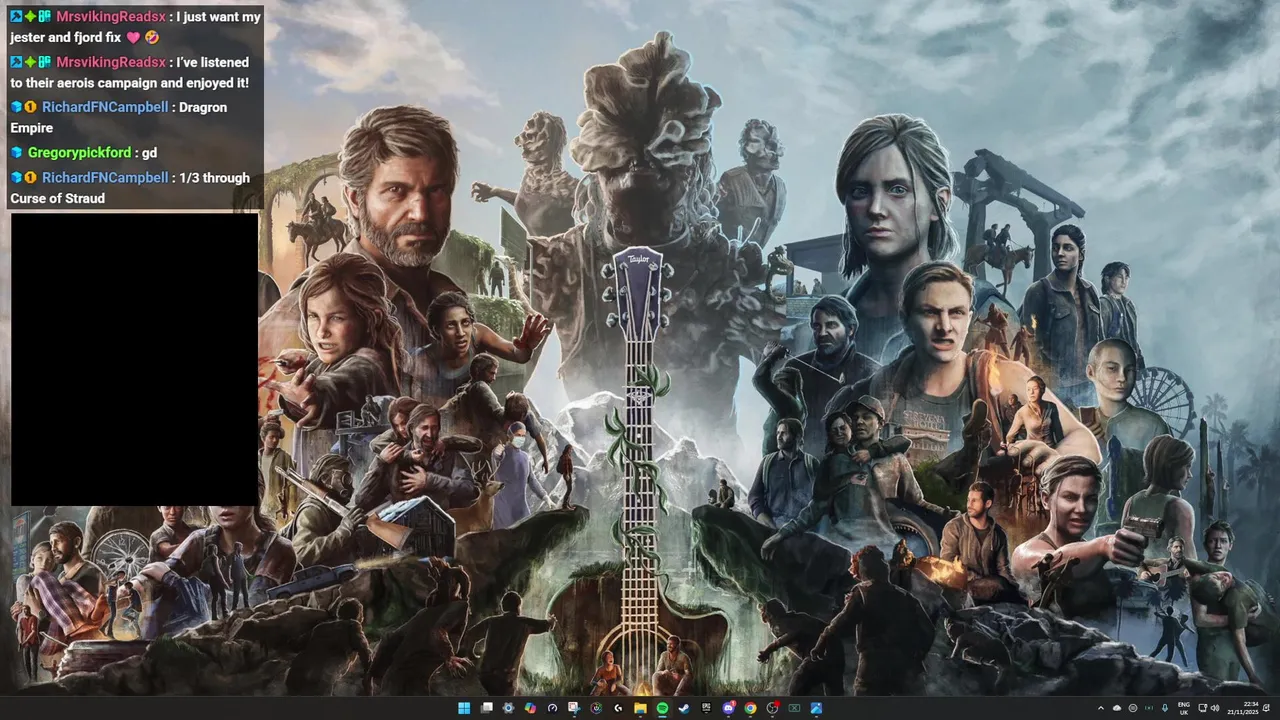Open the Snipping Tool taskbar icon
1280x720 pixels.
click(x=574, y=708)
